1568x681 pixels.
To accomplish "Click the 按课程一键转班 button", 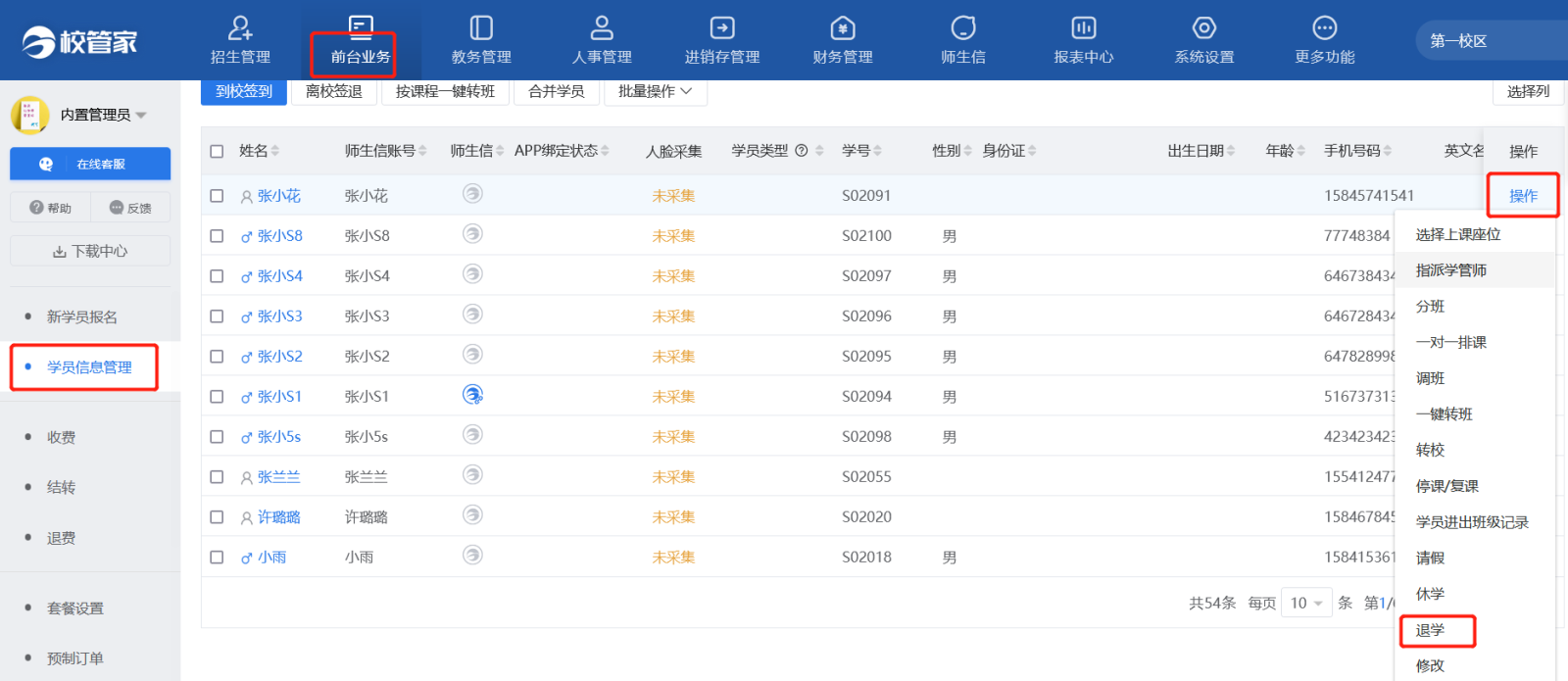I will pos(445,91).
